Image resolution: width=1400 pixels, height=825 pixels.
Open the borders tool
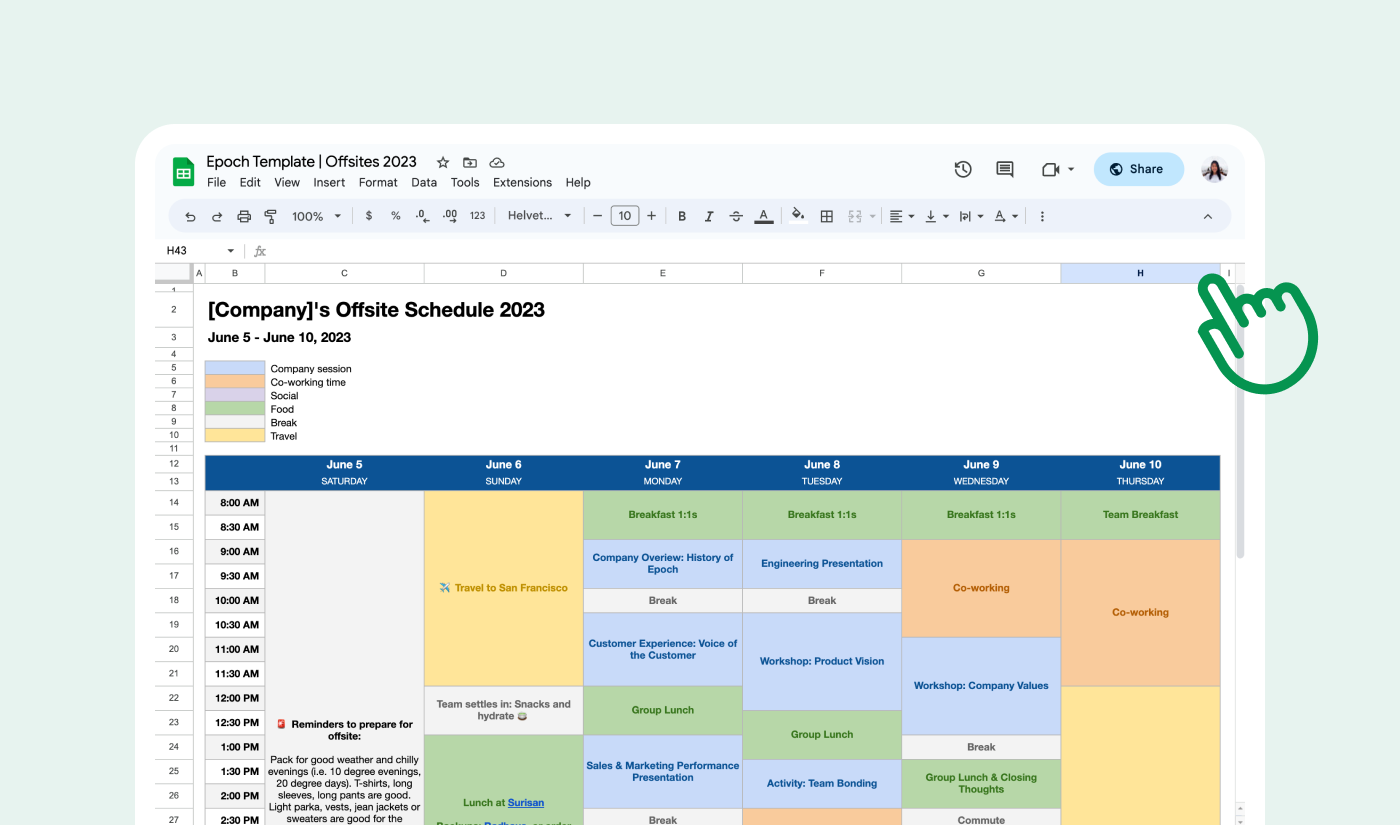tap(827, 216)
